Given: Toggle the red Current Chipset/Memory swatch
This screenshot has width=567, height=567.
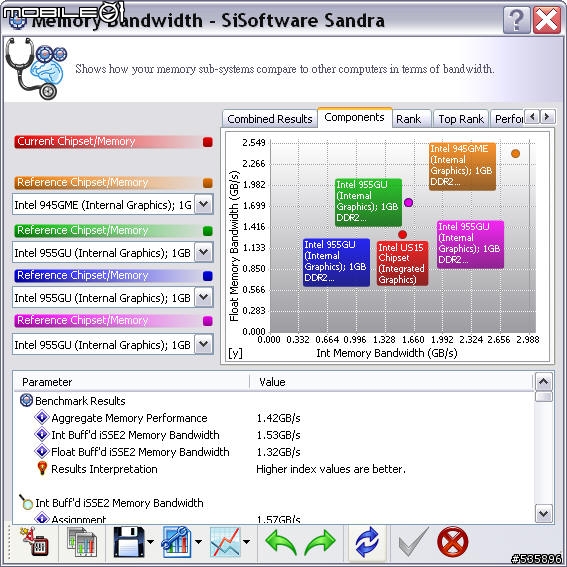Looking at the screenshot, I should pyautogui.click(x=208, y=141).
